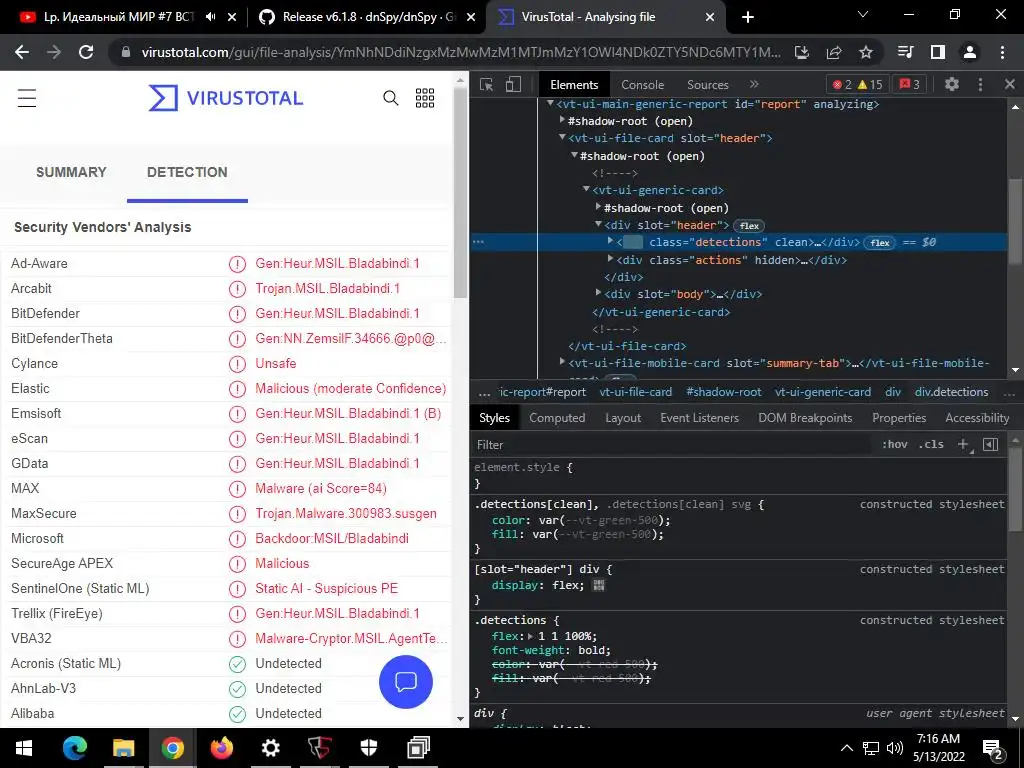Toggle Chrome side panel
1024x768 pixels.
938,52
